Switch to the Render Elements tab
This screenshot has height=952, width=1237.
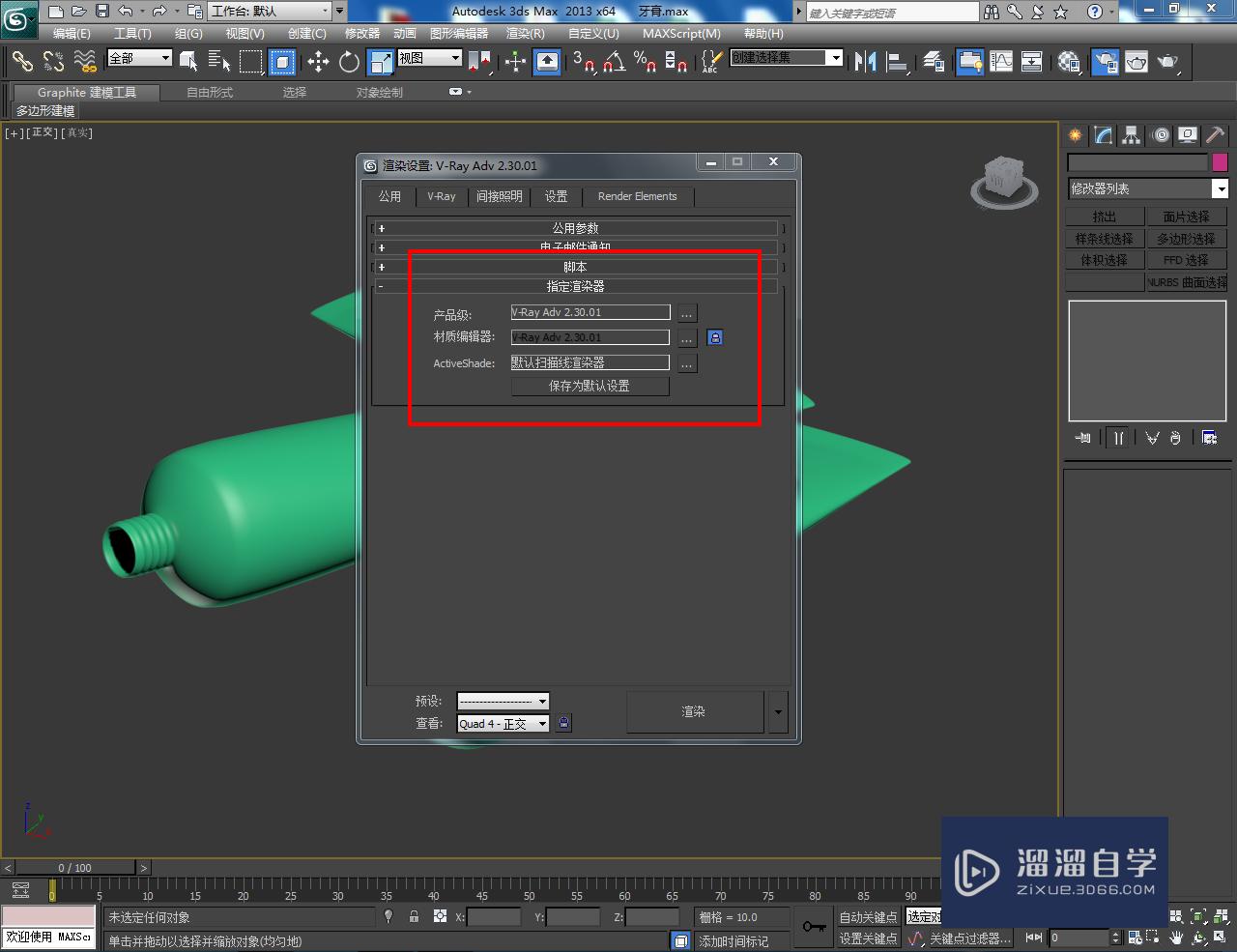tap(638, 196)
